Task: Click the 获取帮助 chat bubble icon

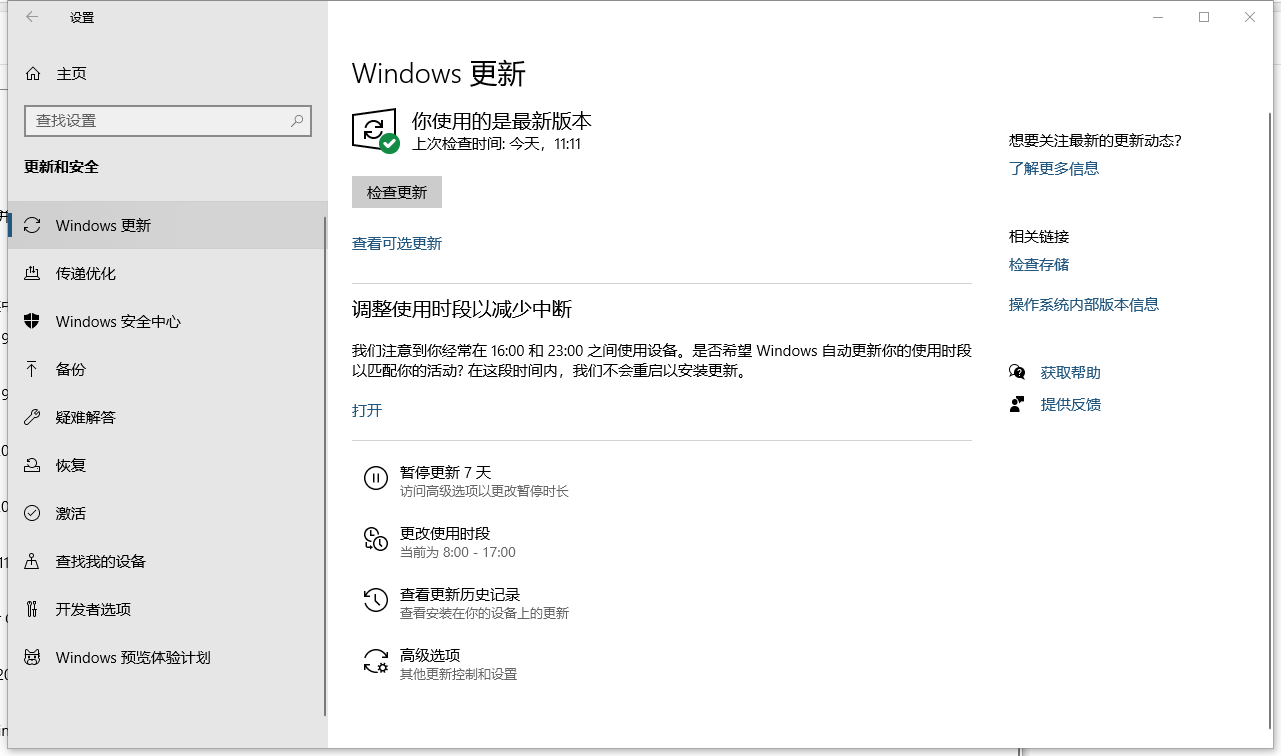Action: tap(1017, 372)
